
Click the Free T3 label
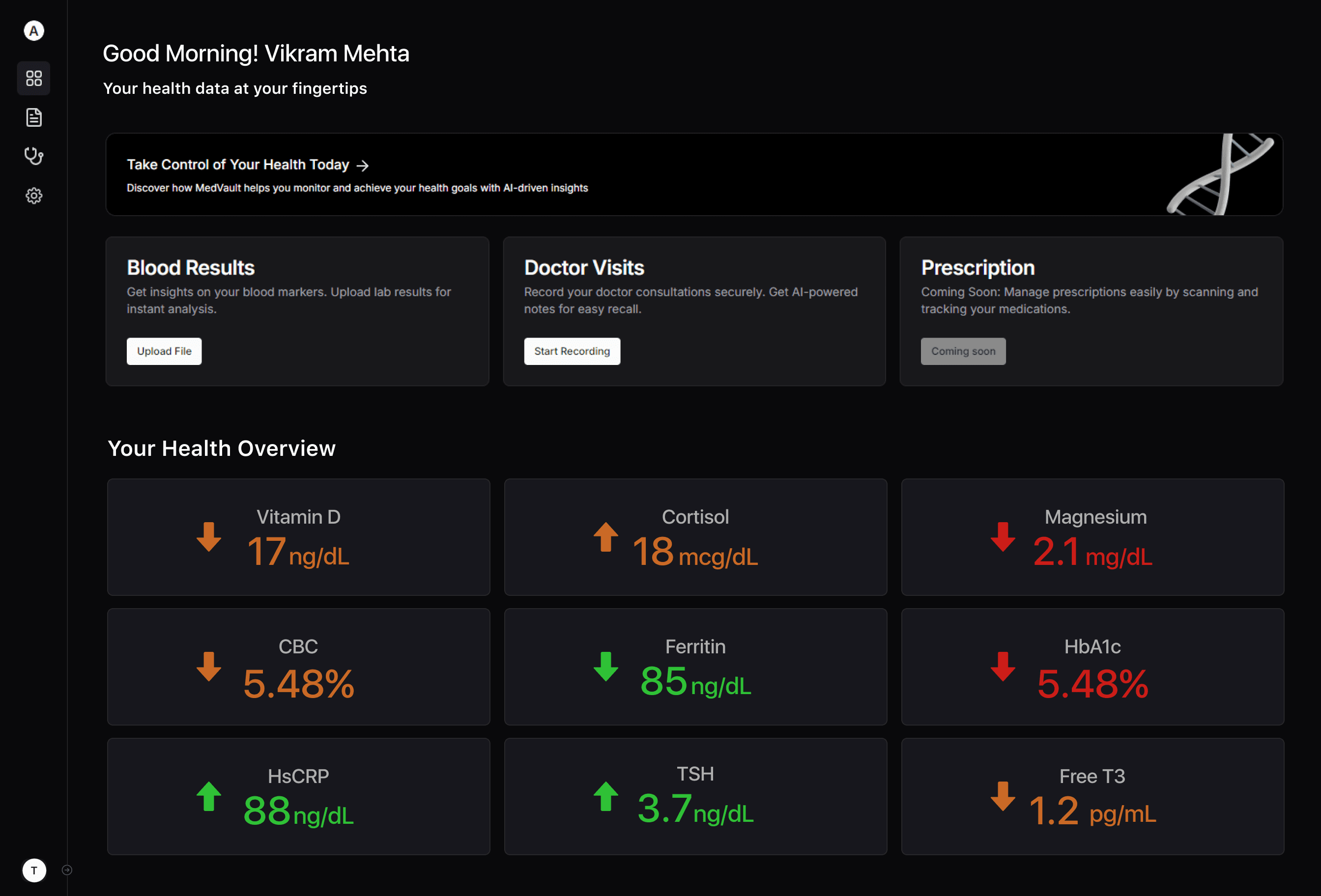click(x=1092, y=776)
